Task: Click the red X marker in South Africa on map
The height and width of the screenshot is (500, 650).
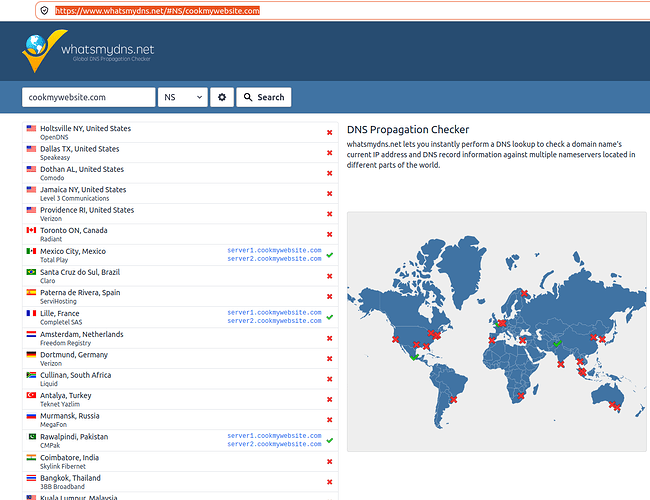Action: 521,396
